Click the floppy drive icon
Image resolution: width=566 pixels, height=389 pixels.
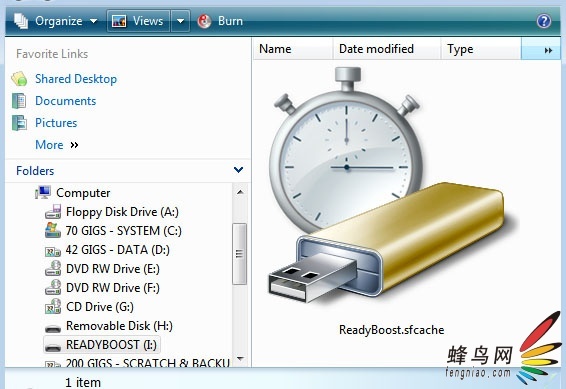[53, 211]
